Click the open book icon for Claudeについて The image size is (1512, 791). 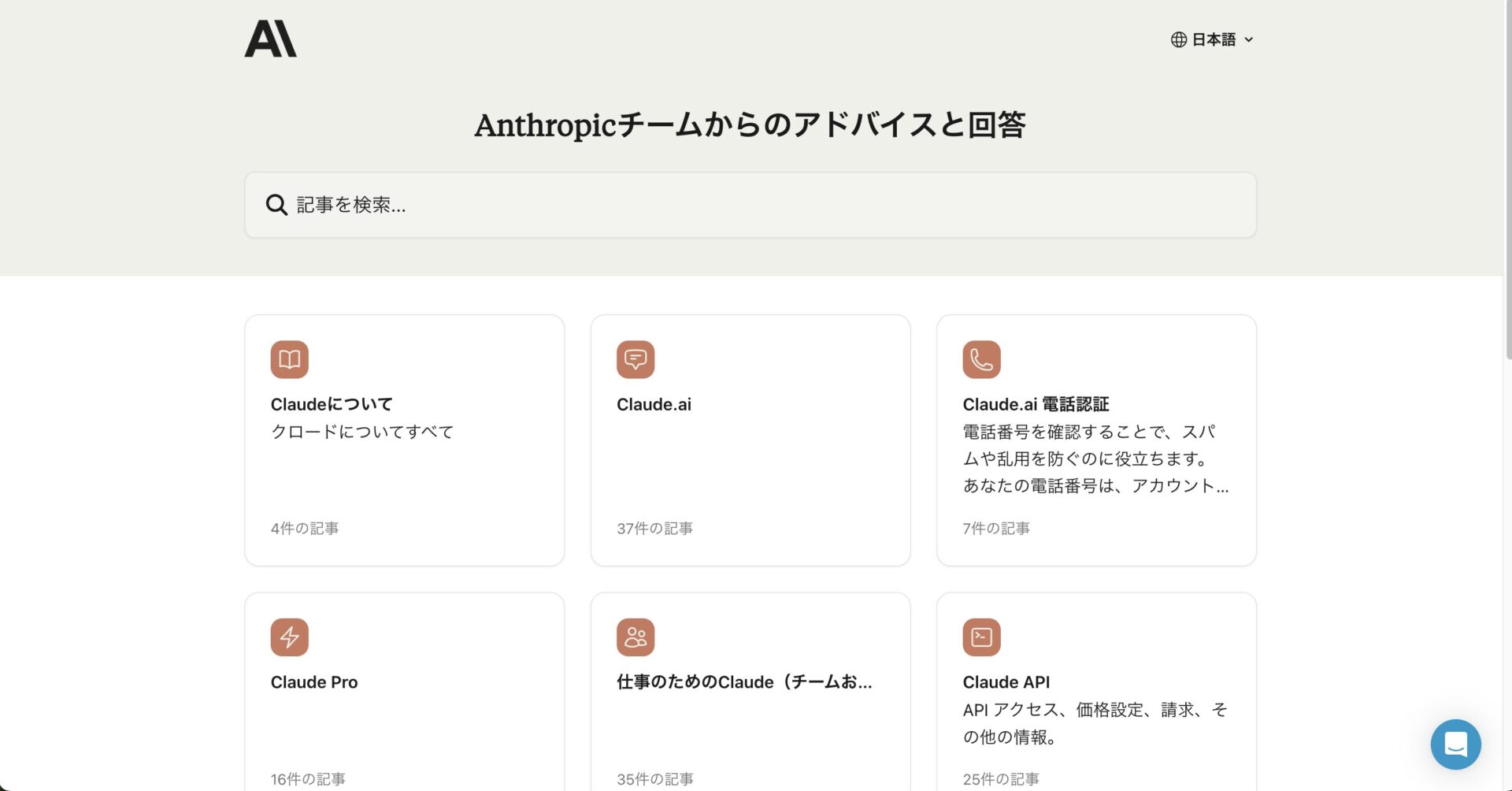click(x=289, y=359)
